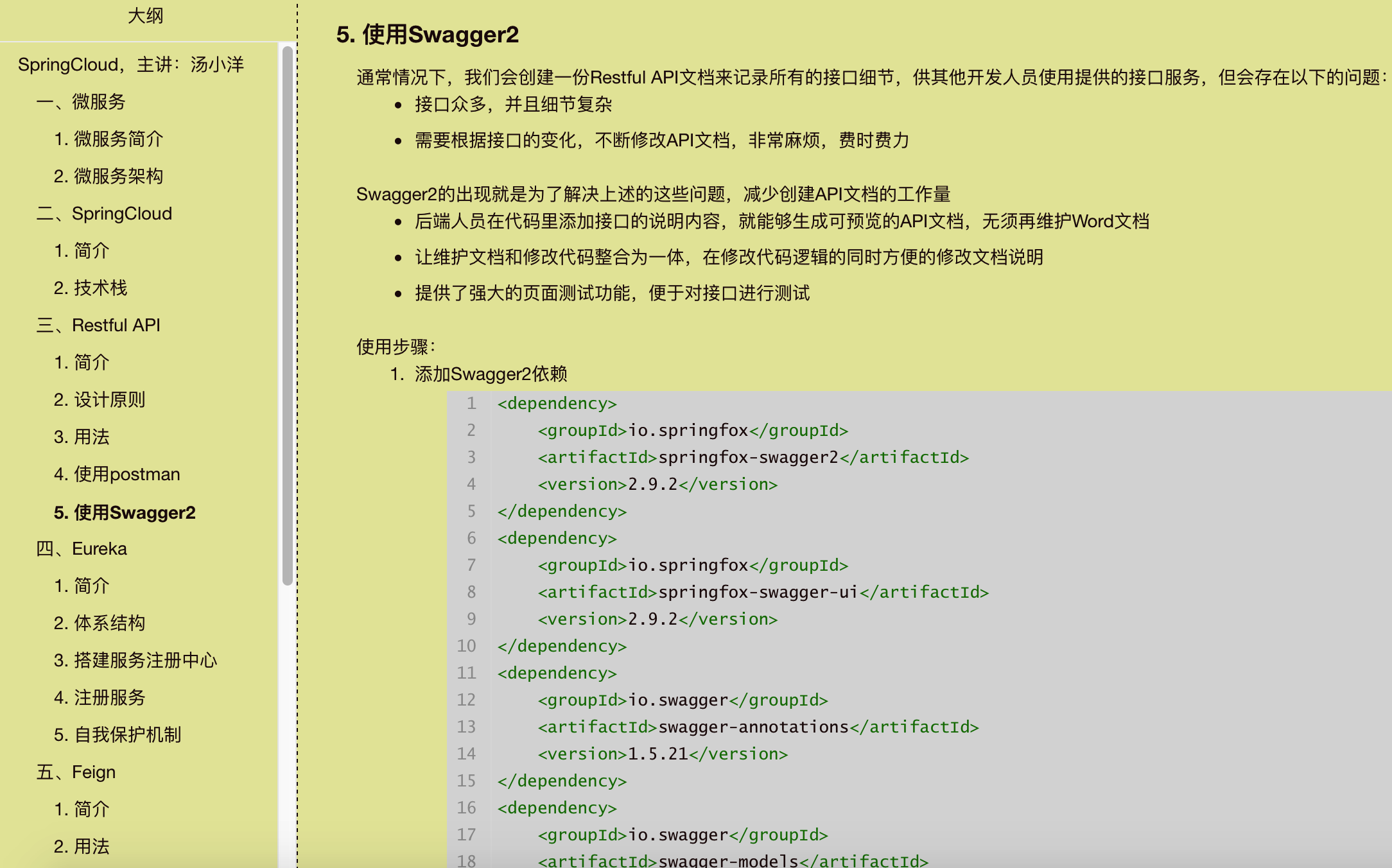Select highlighted outline item 5. 使用Swagger2

(x=125, y=512)
